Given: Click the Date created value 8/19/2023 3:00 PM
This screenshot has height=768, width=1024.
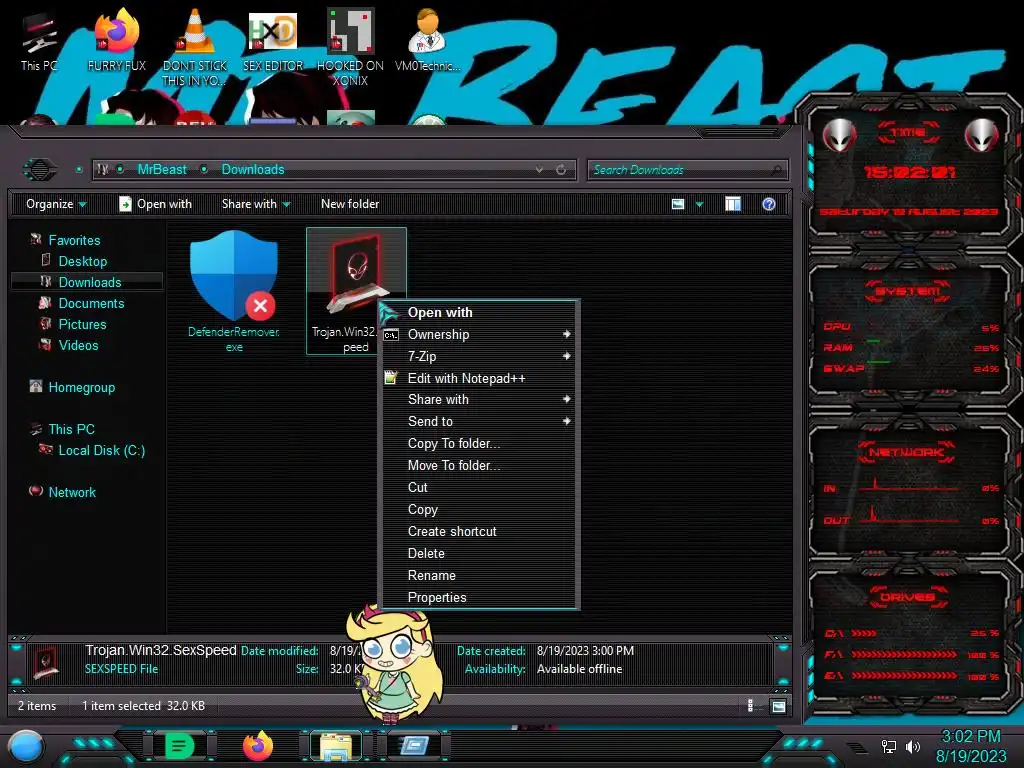Looking at the screenshot, I should 585,651.
